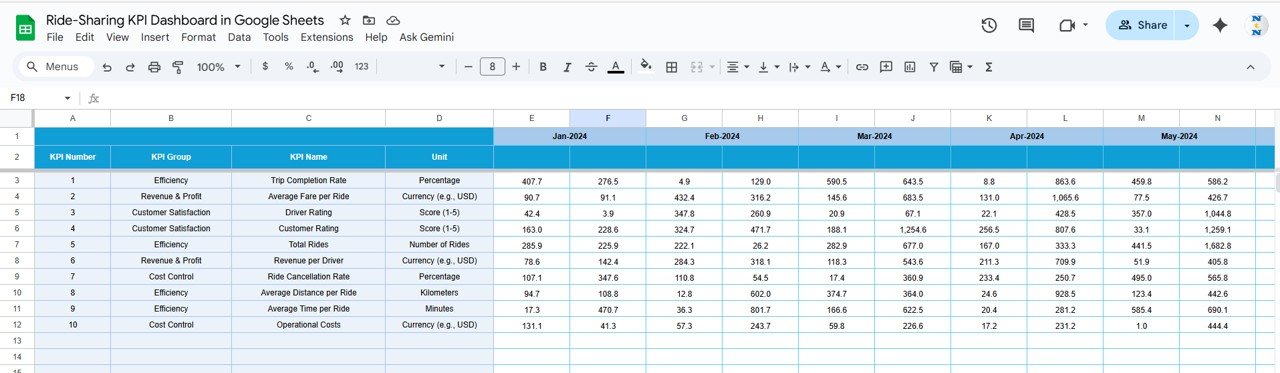Open the borders tool
1280x373 pixels.
tap(672, 67)
